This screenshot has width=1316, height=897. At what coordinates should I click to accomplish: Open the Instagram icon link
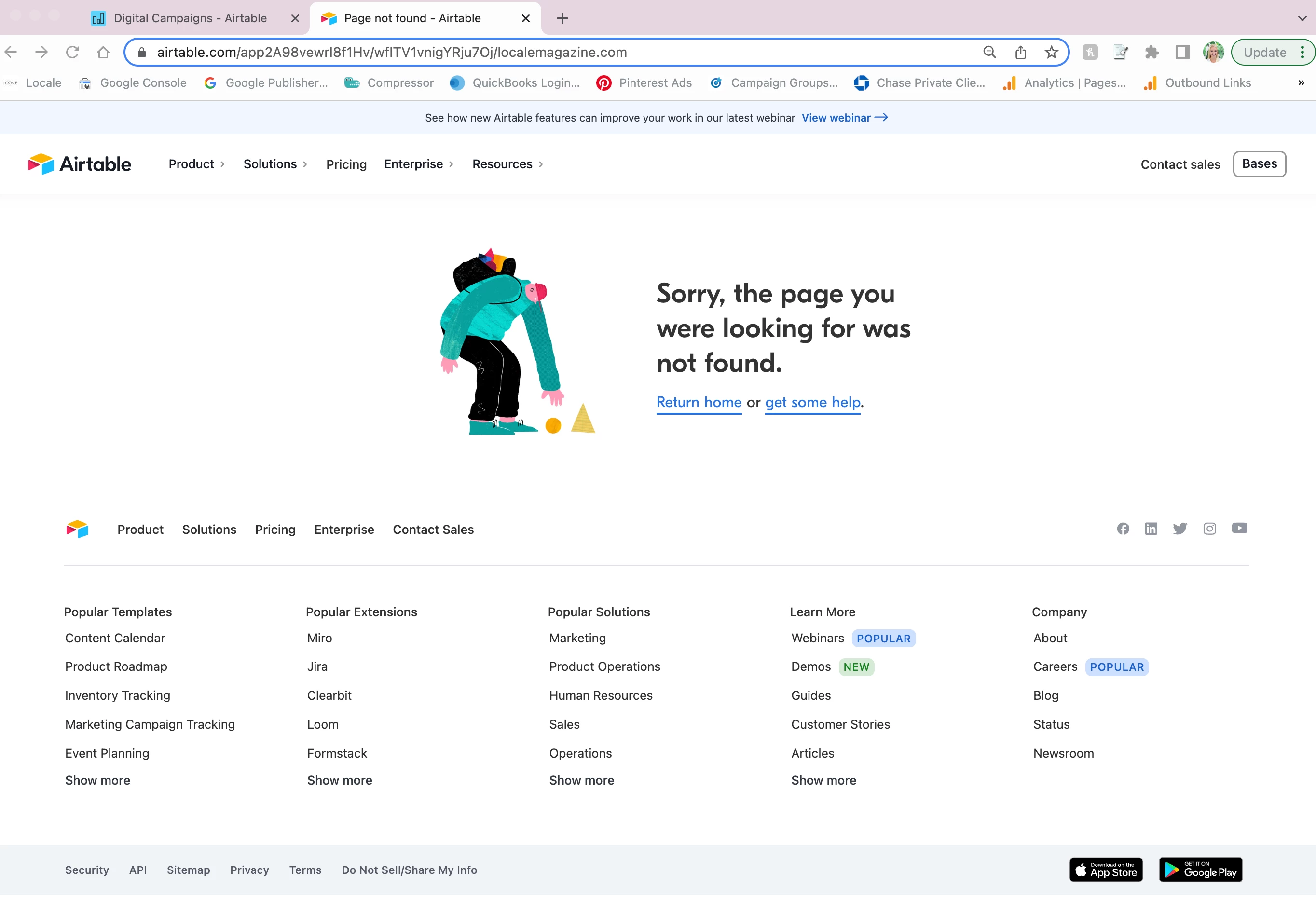click(1209, 529)
